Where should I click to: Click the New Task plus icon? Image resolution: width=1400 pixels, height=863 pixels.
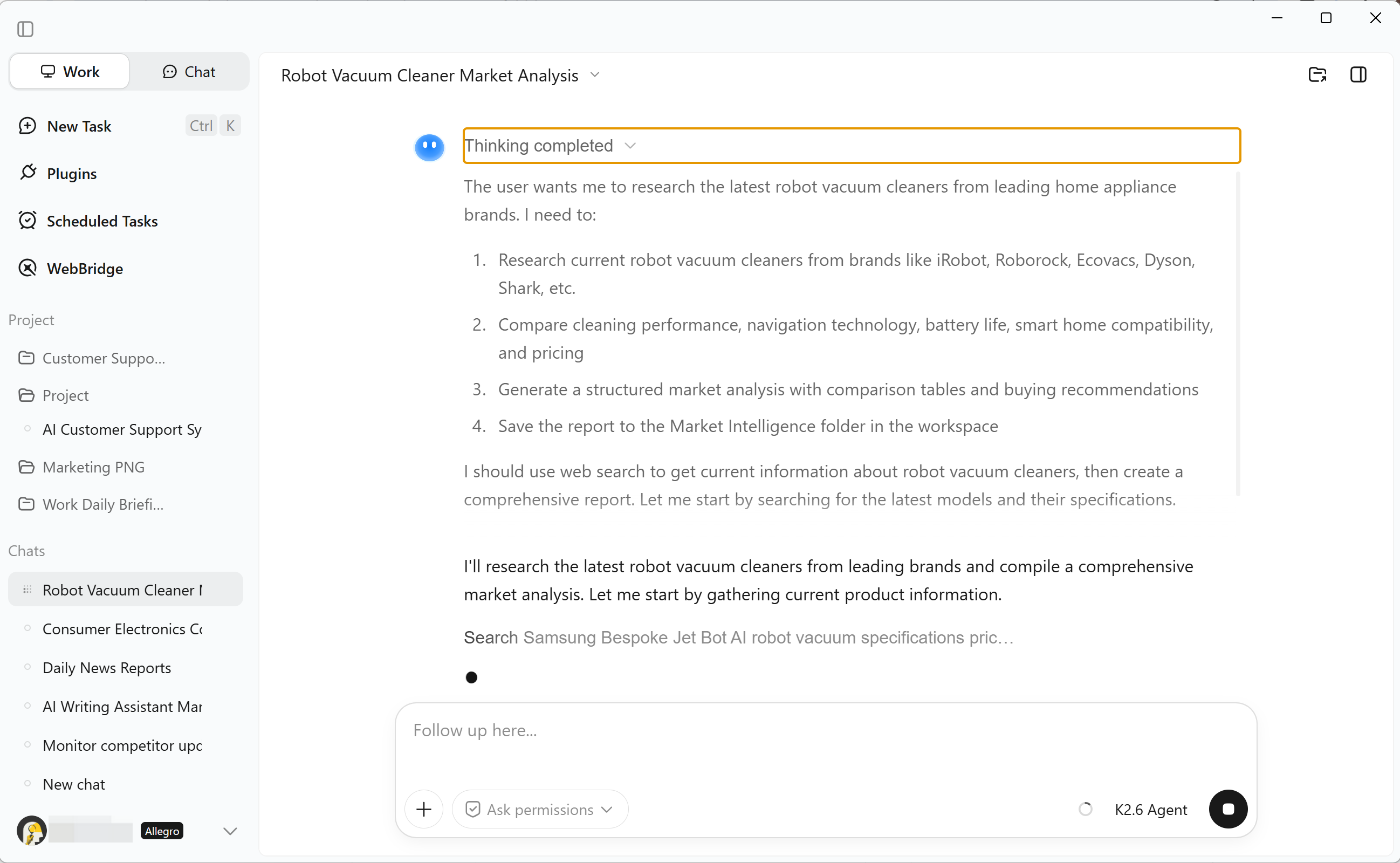(x=28, y=126)
